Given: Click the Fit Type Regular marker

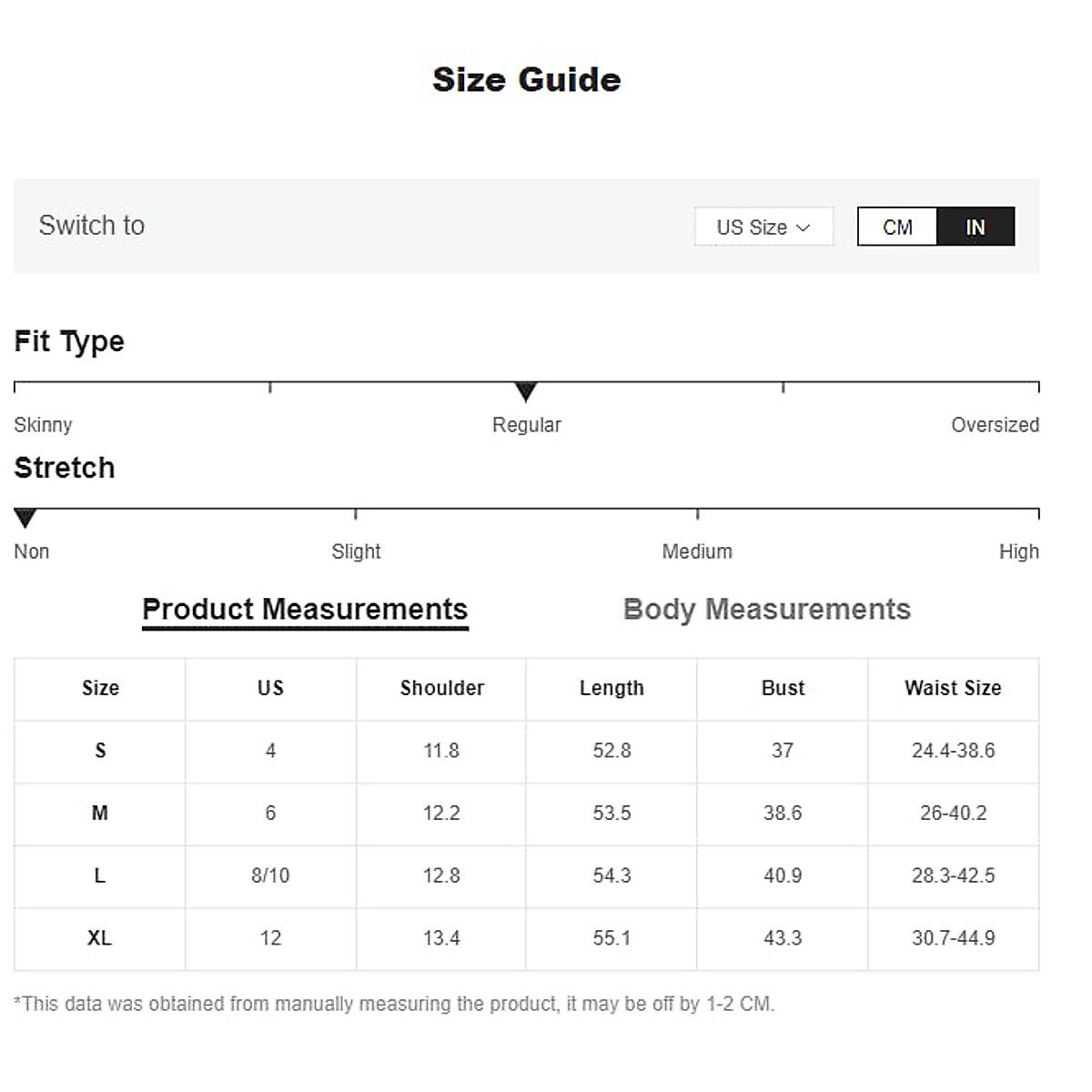Looking at the screenshot, I should 525,392.
